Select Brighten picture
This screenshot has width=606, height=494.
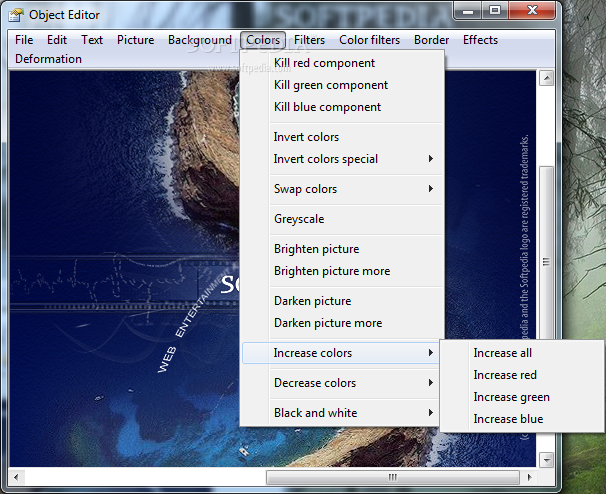tap(342, 249)
